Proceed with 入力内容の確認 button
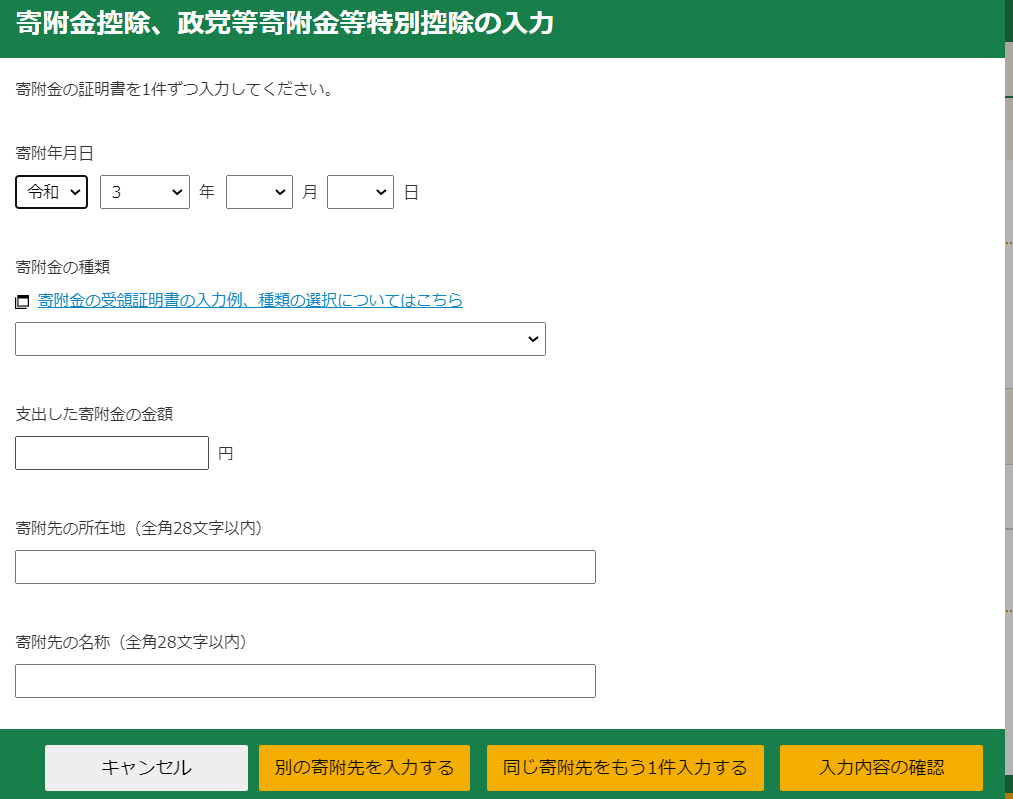This screenshot has height=799, width=1013. tap(881, 768)
